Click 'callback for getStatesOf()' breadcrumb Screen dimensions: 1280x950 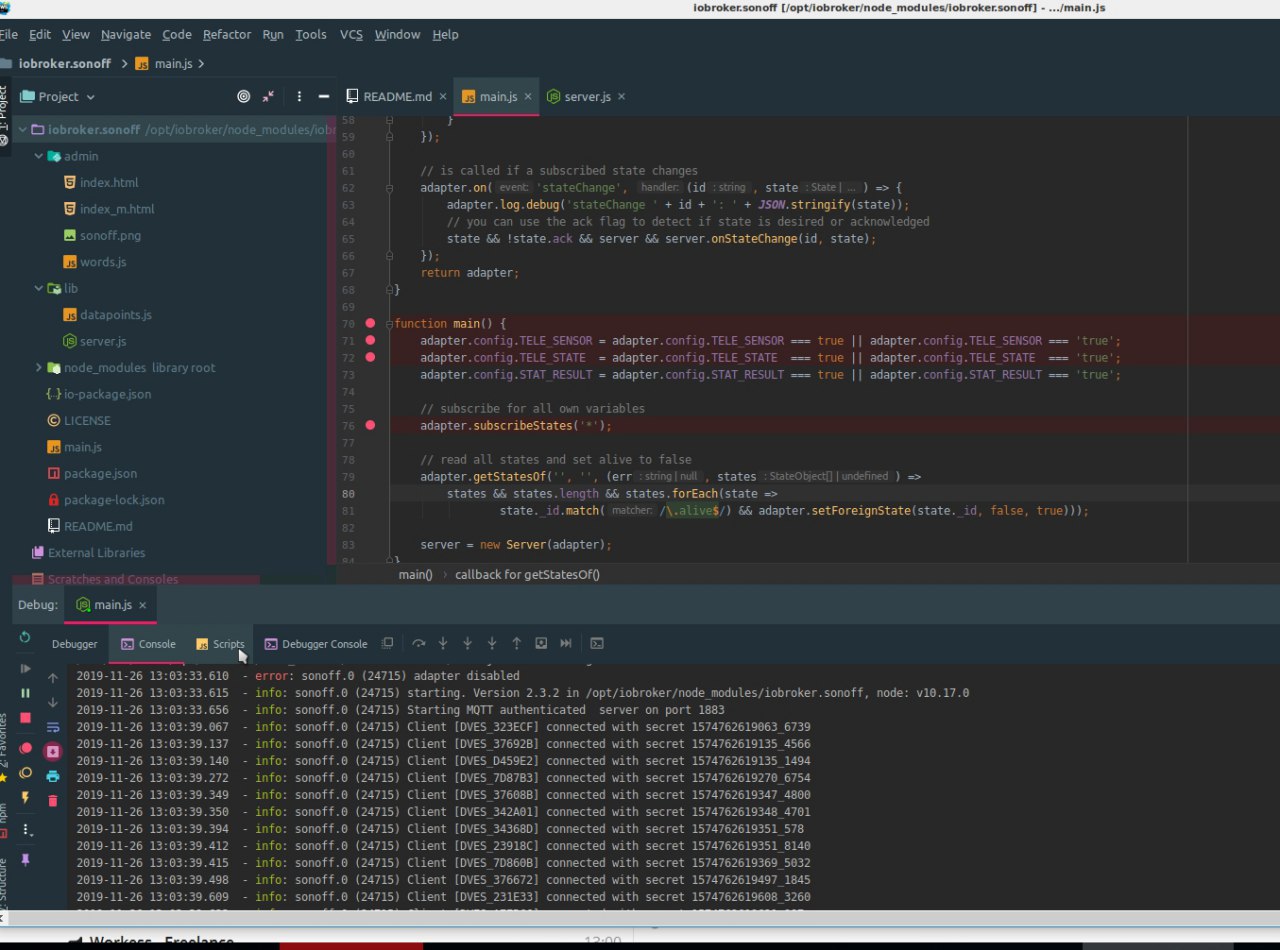527,574
